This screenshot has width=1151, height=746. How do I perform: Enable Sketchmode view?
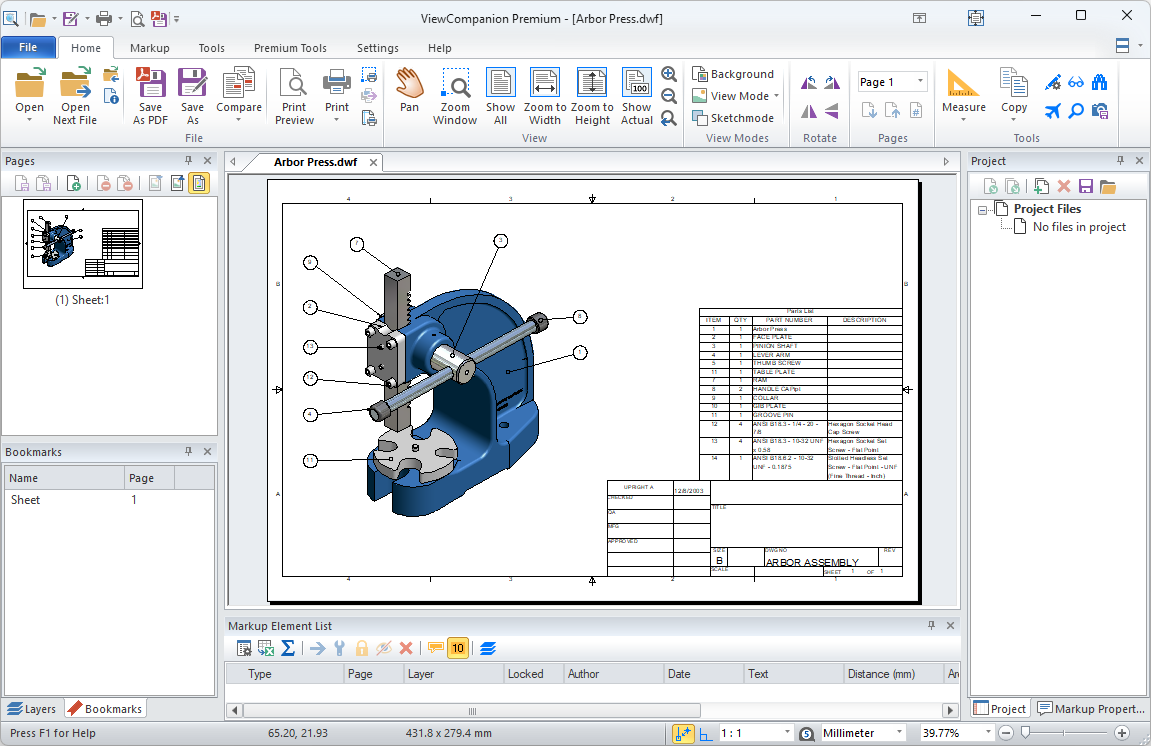733,117
